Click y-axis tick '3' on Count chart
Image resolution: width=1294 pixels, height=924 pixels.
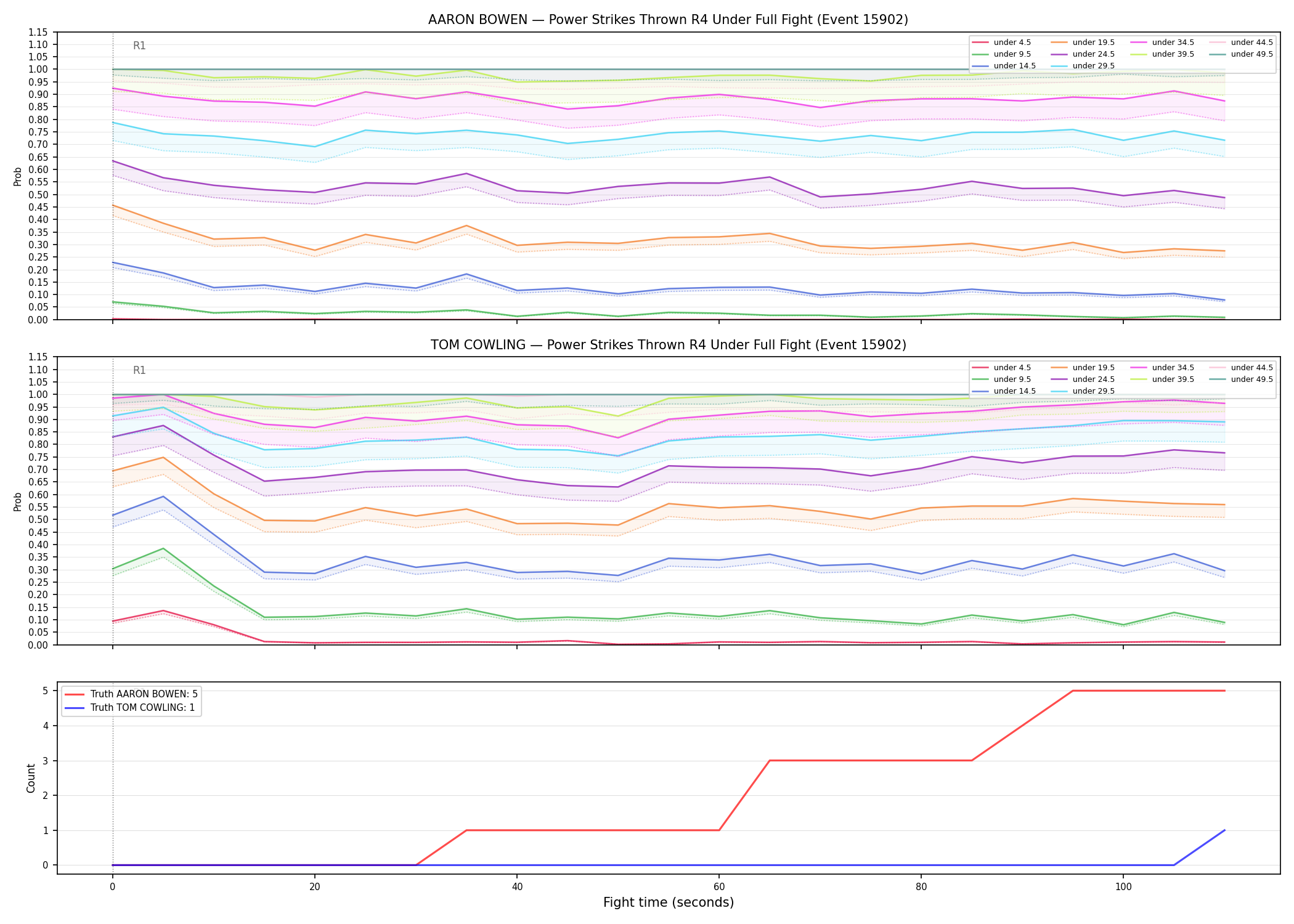point(45,761)
